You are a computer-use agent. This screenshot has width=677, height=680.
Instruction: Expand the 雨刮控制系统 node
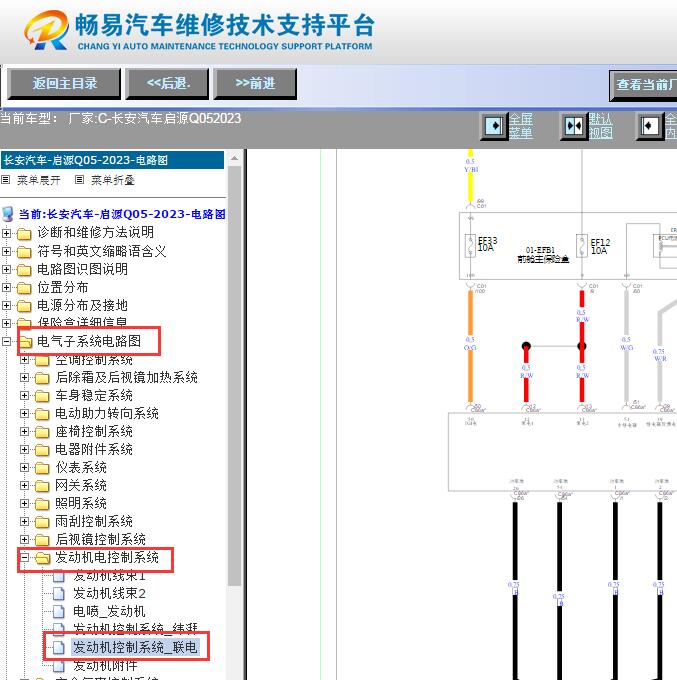tap(24, 522)
